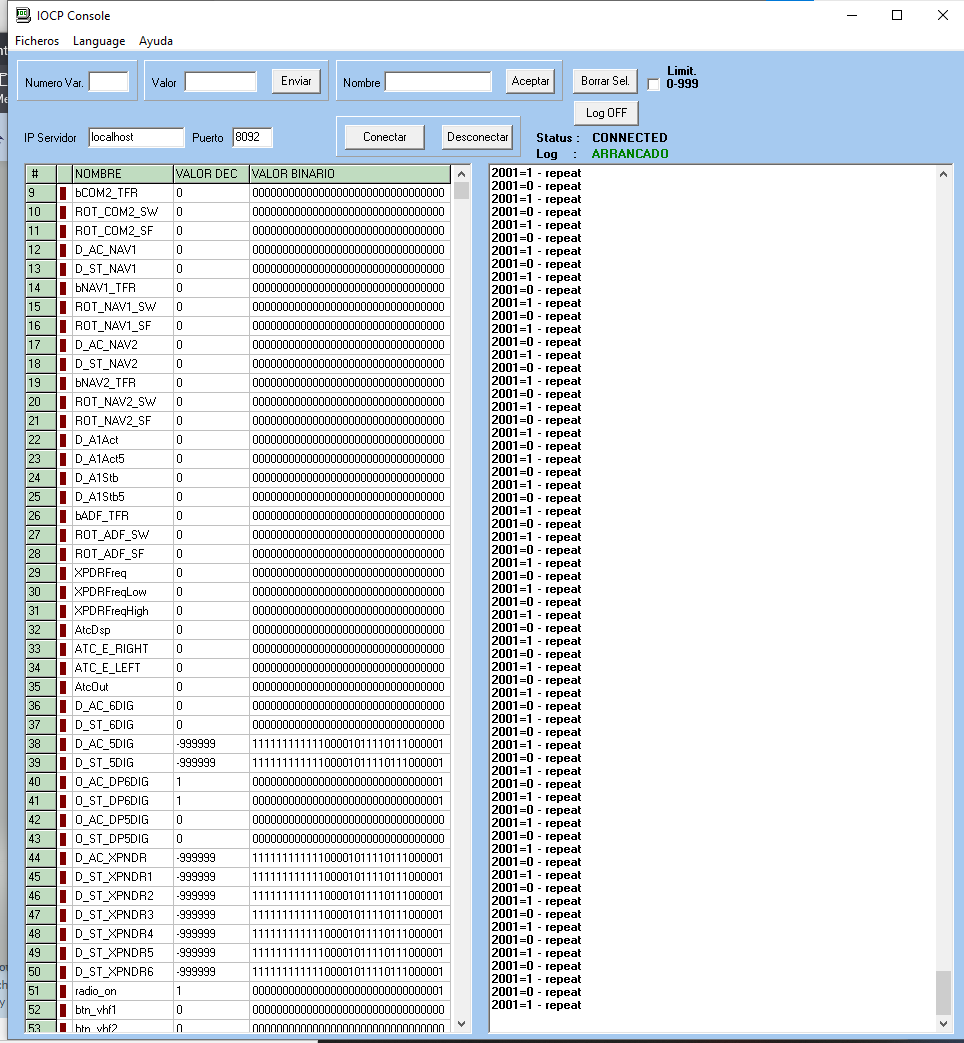The width and height of the screenshot is (964, 1043).
Task: Open the Ficheros menu
Action: pos(37,41)
